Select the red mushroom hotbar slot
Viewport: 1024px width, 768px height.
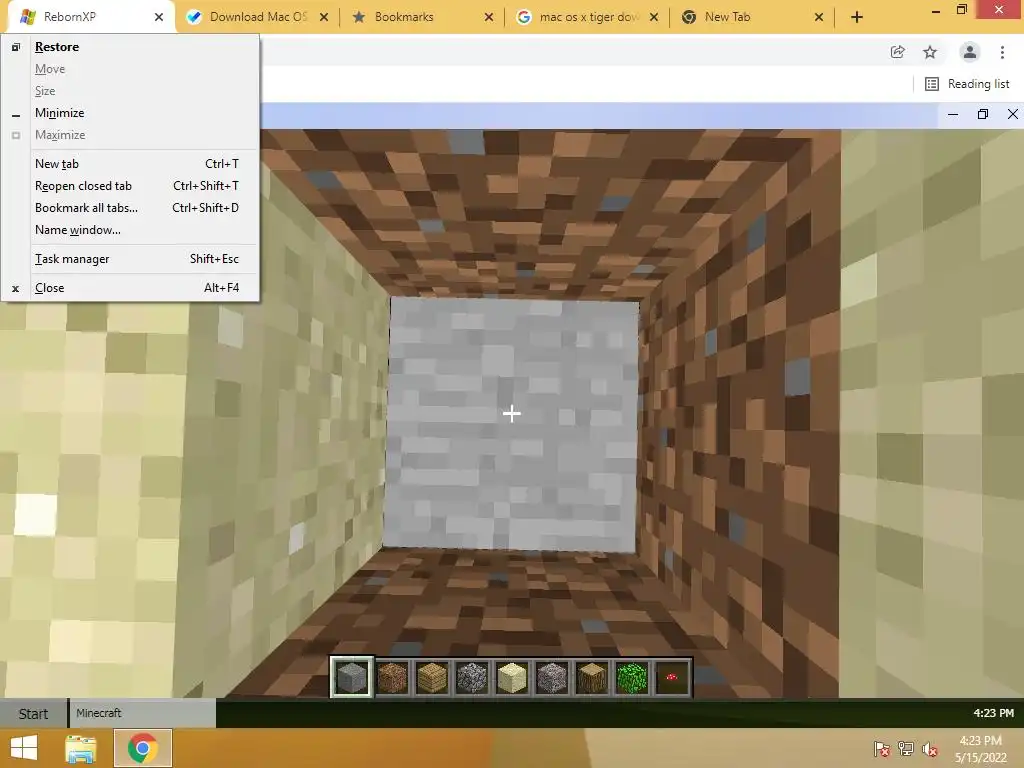[x=671, y=677]
